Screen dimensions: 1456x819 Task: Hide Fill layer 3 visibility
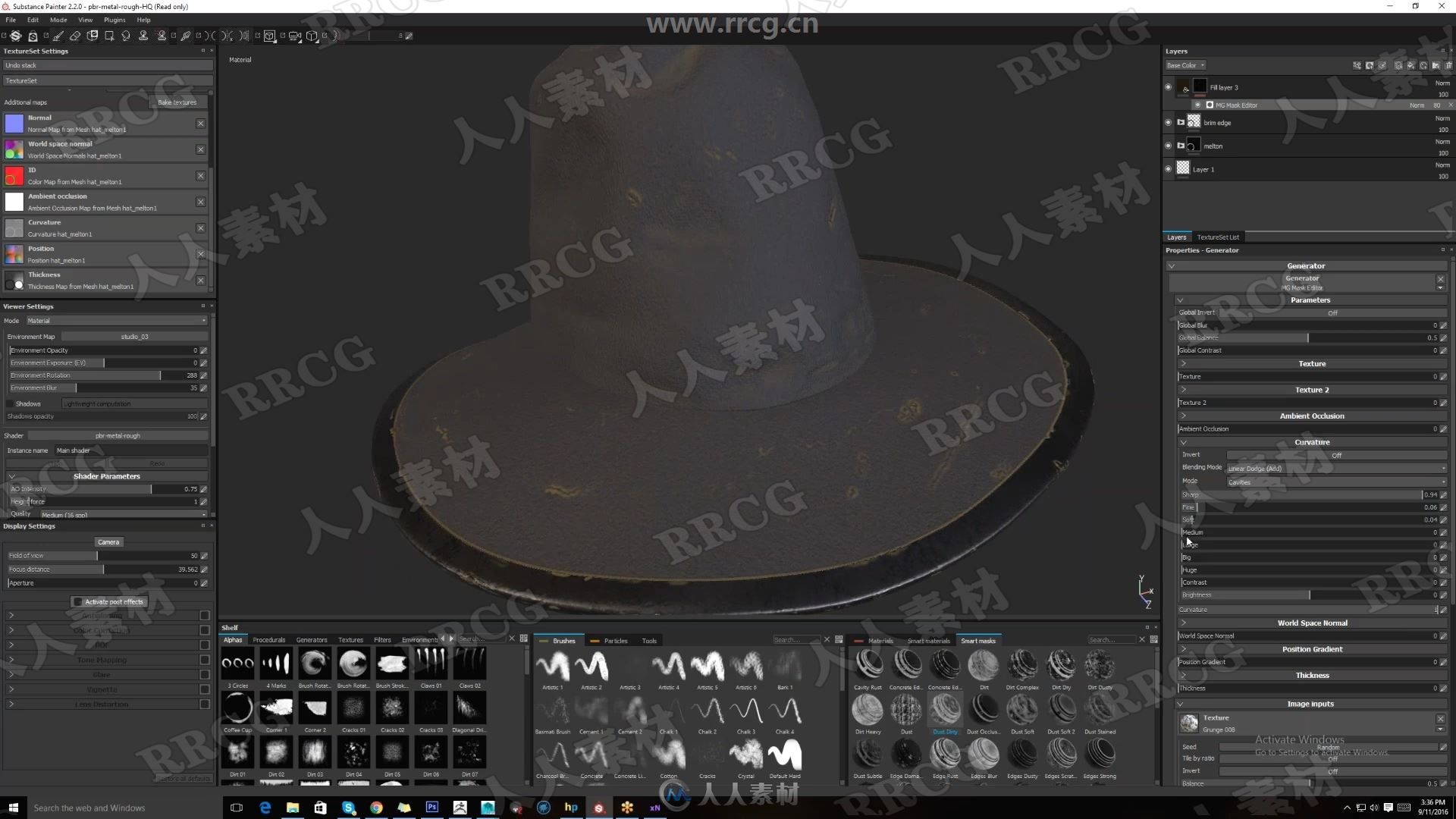1168,87
